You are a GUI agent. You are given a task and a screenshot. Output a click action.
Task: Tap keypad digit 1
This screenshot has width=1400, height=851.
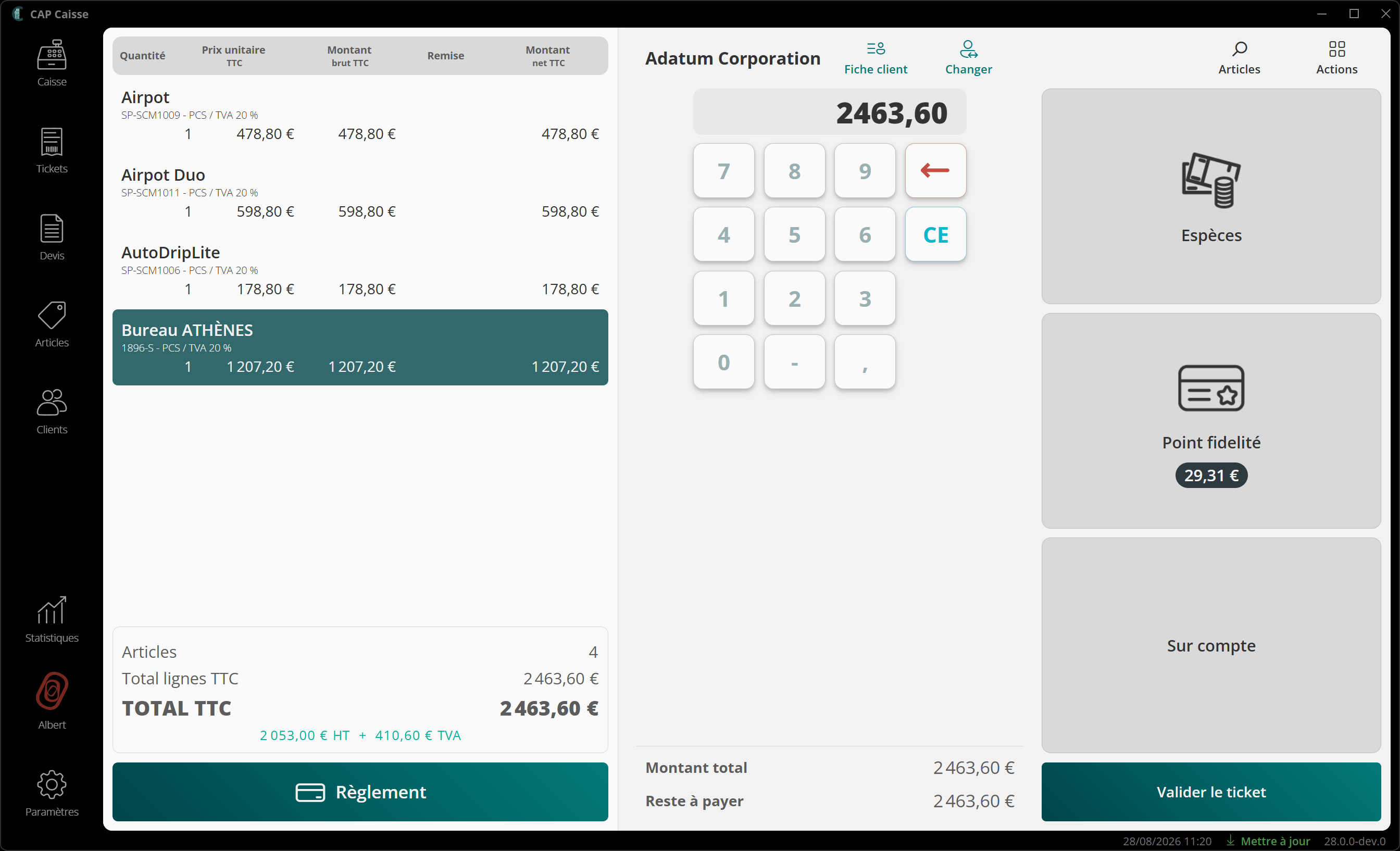(723, 298)
